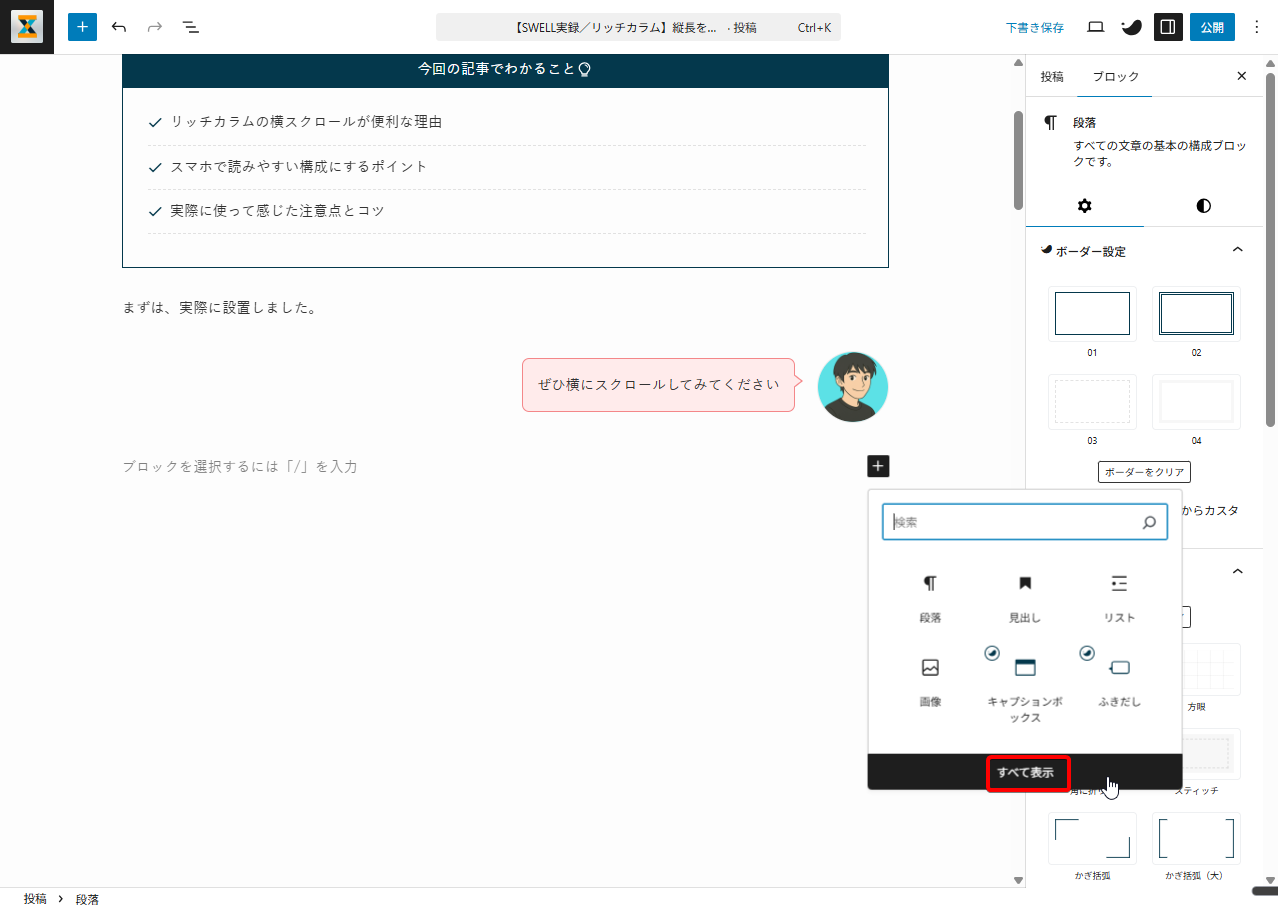Click the blue block inserter plus button

pos(82,27)
